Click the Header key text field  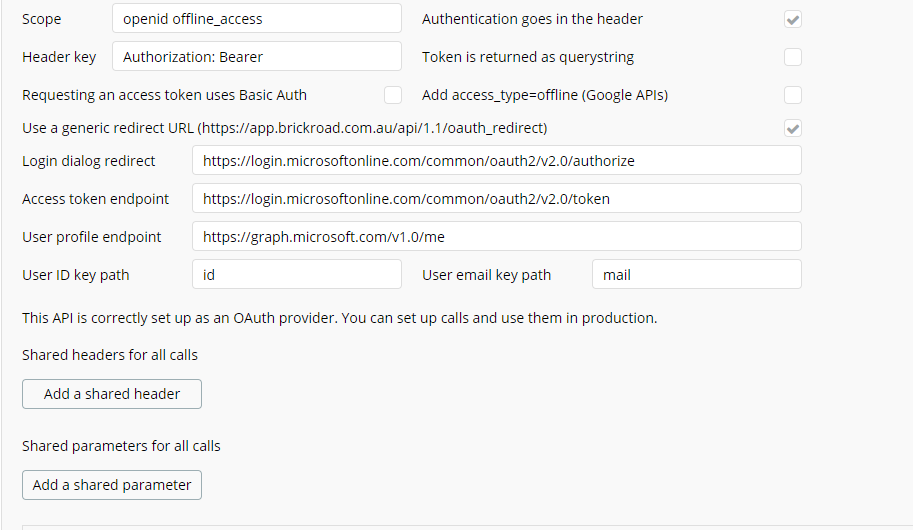point(256,57)
